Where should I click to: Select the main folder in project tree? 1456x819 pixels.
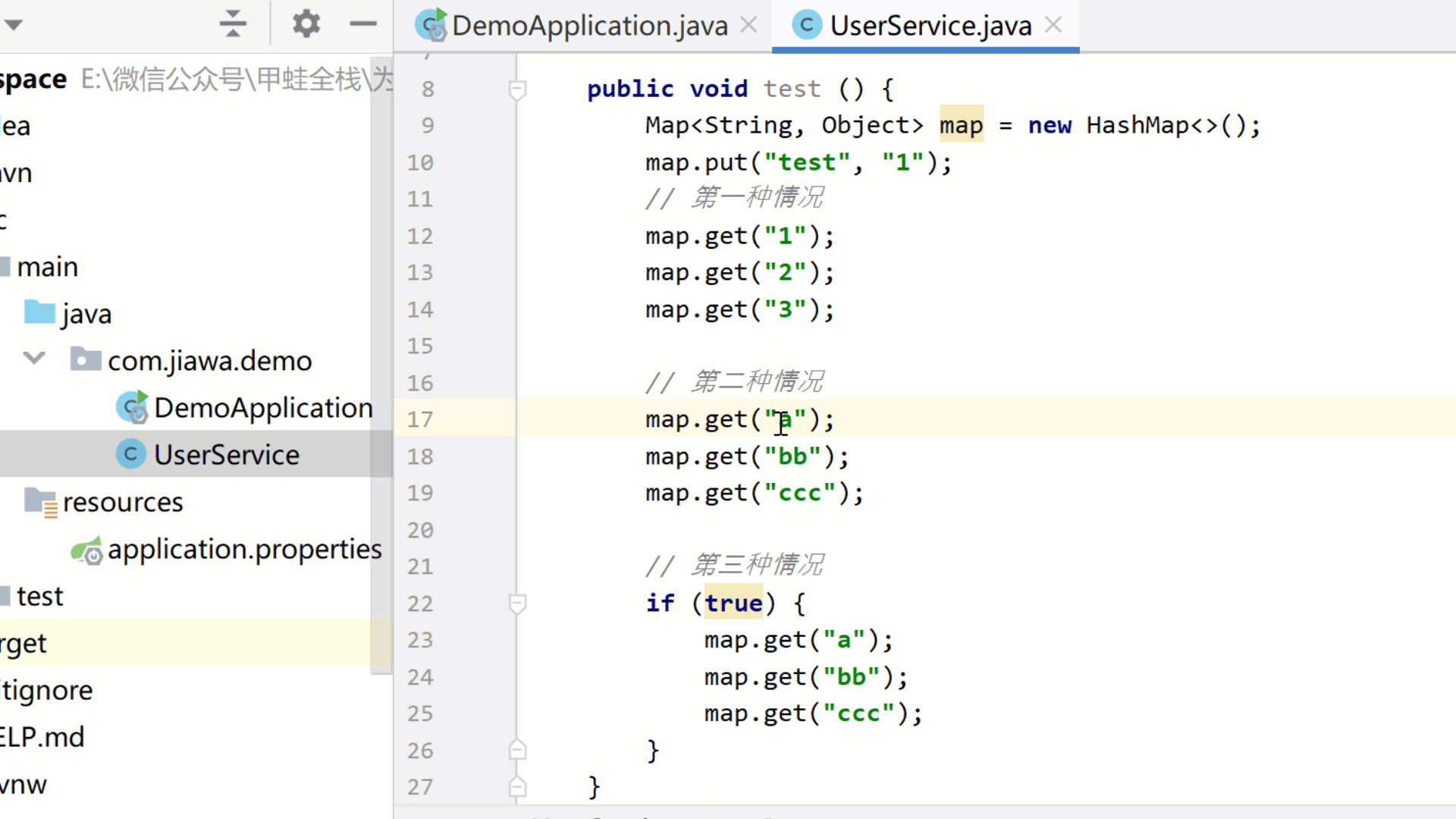47,267
